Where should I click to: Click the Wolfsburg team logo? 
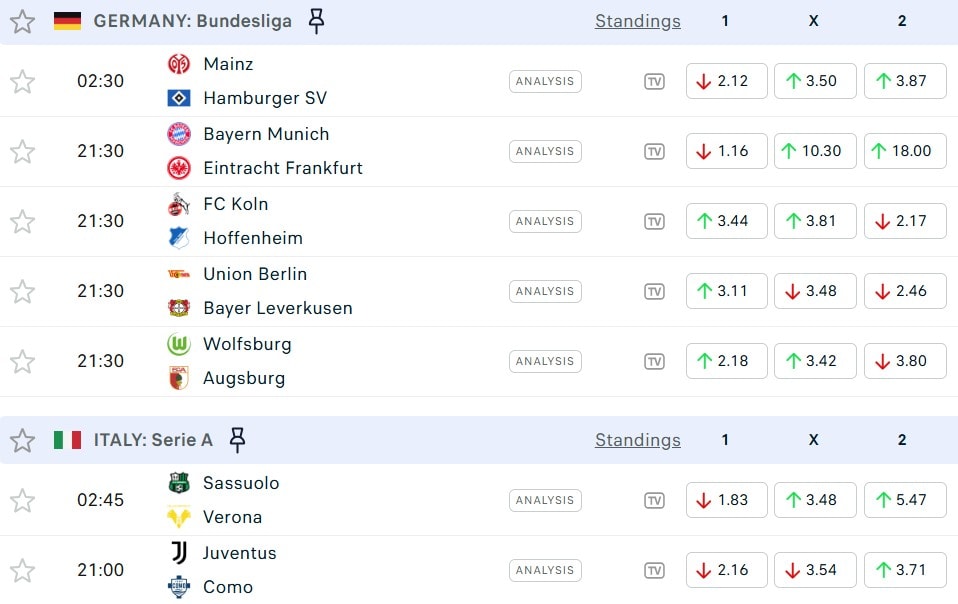click(x=179, y=344)
